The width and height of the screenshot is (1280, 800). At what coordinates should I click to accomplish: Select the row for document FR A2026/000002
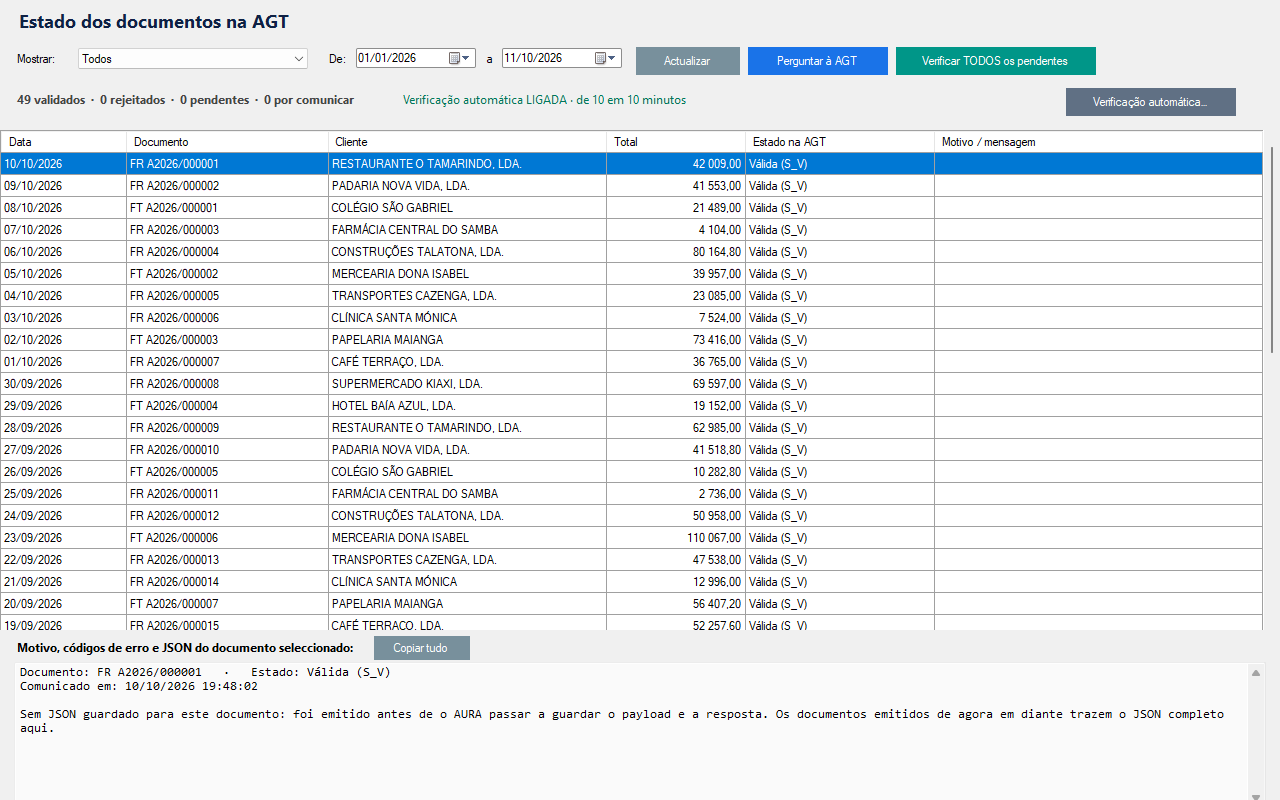tap(631, 186)
